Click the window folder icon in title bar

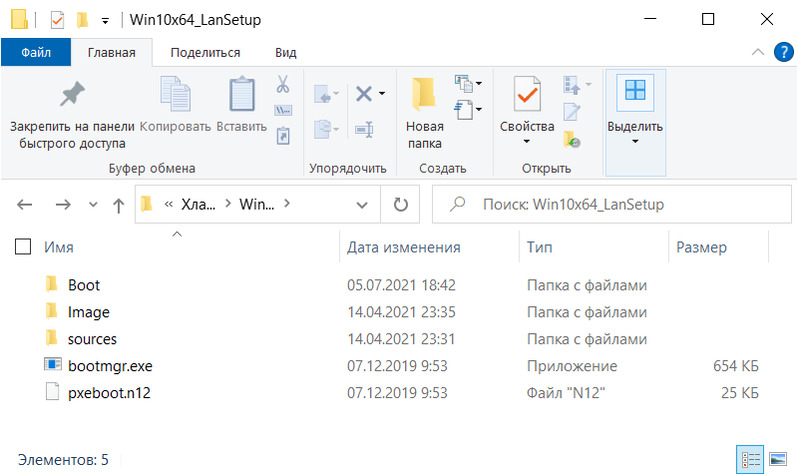click(19, 19)
